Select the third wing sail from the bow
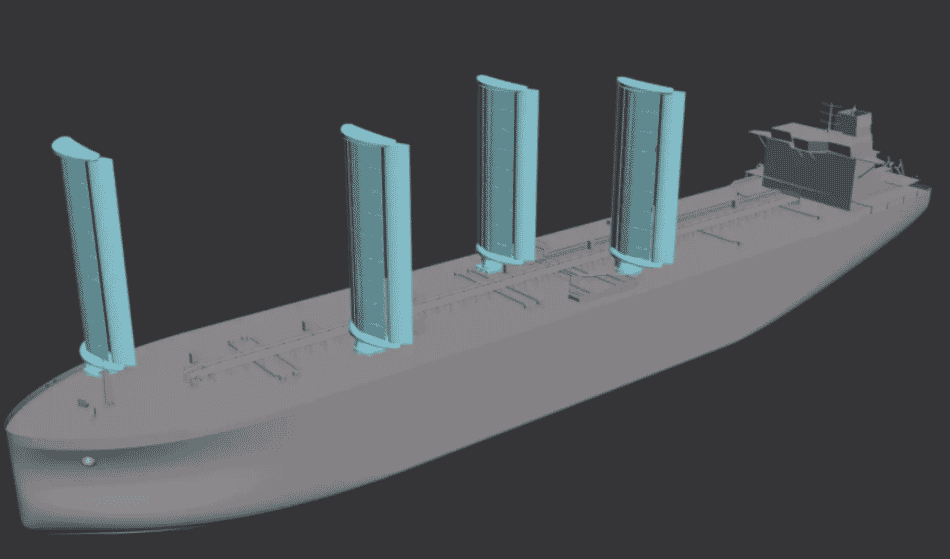950x559 pixels. pos(510,170)
